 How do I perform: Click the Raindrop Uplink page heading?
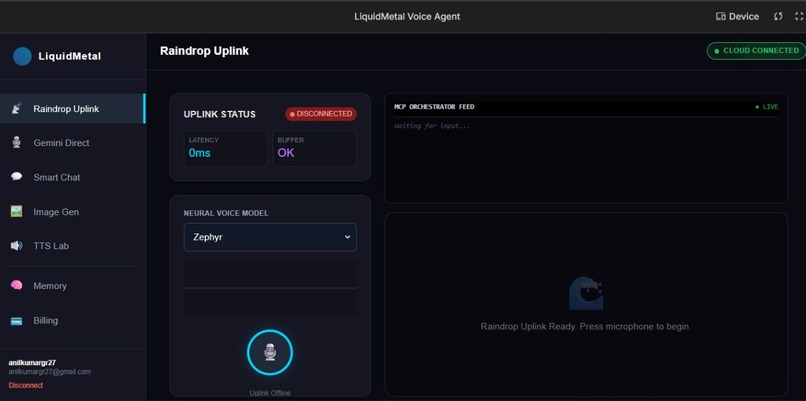205,51
